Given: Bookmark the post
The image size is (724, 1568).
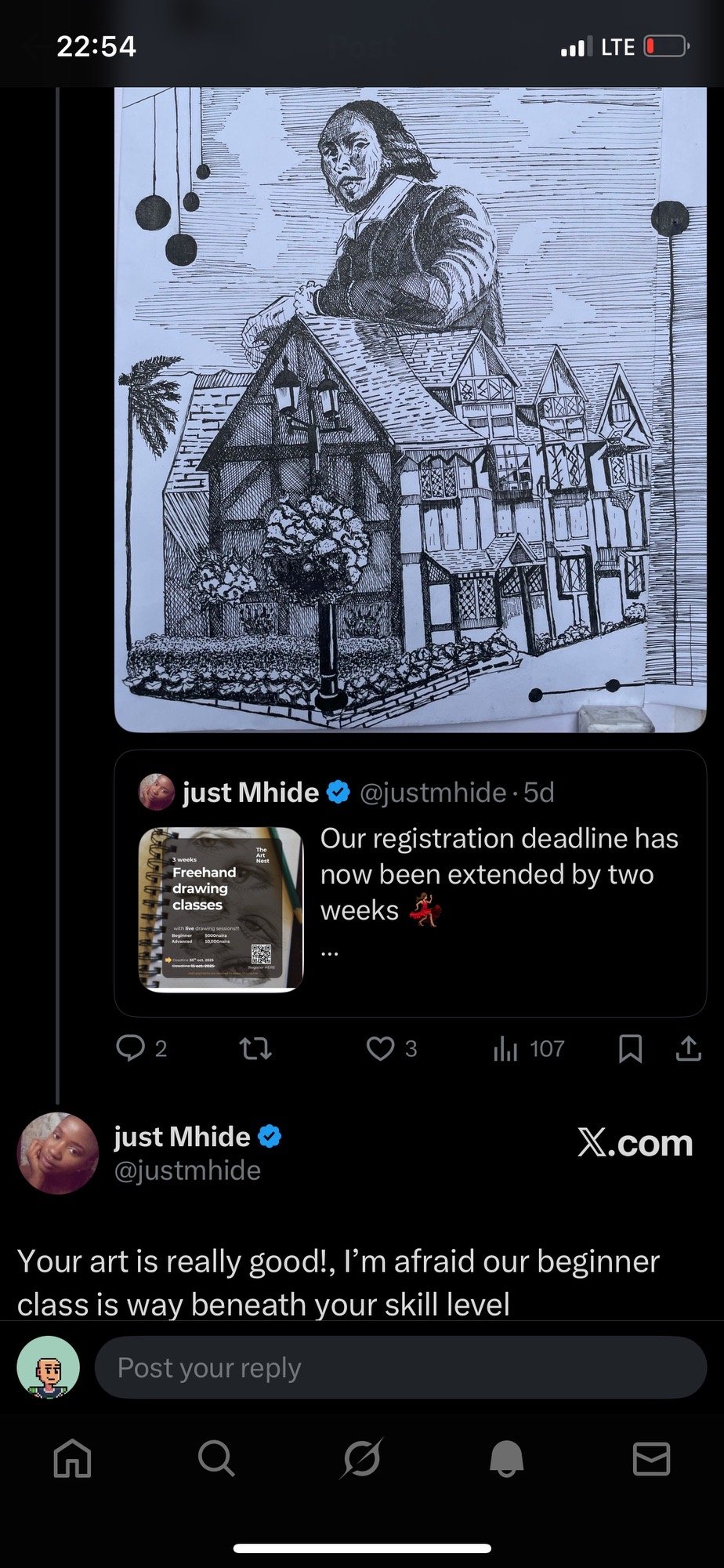Looking at the screenshot, I should (630, 1048).
